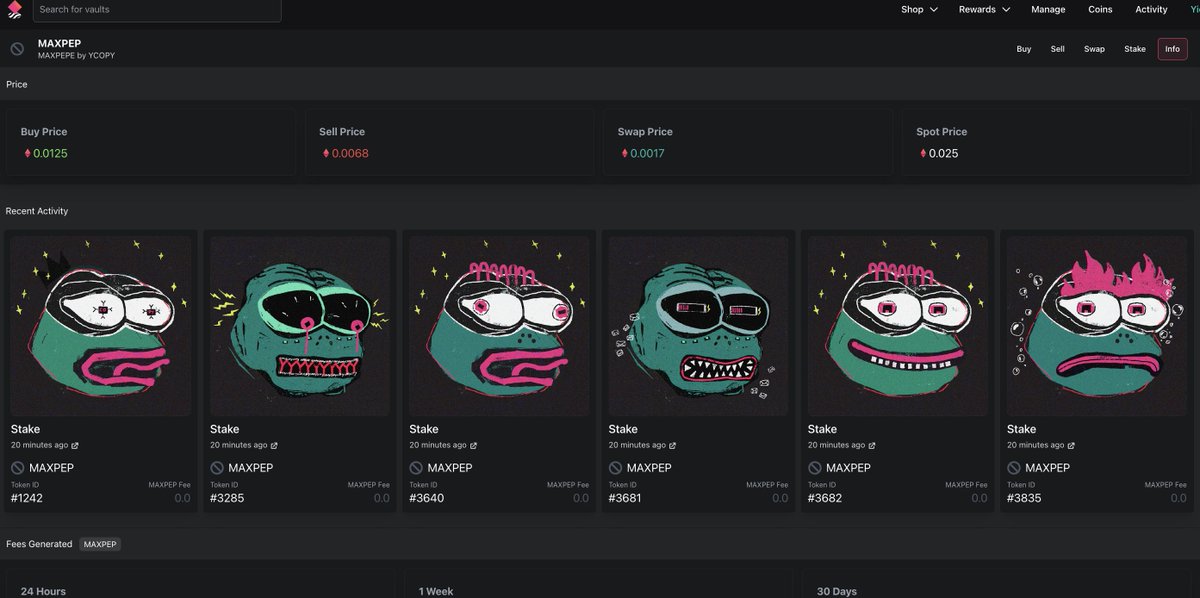Screen dimensions: 1200x598
Task: Click the Buy Price value 0.0125
Action: [x=50, y=154]
